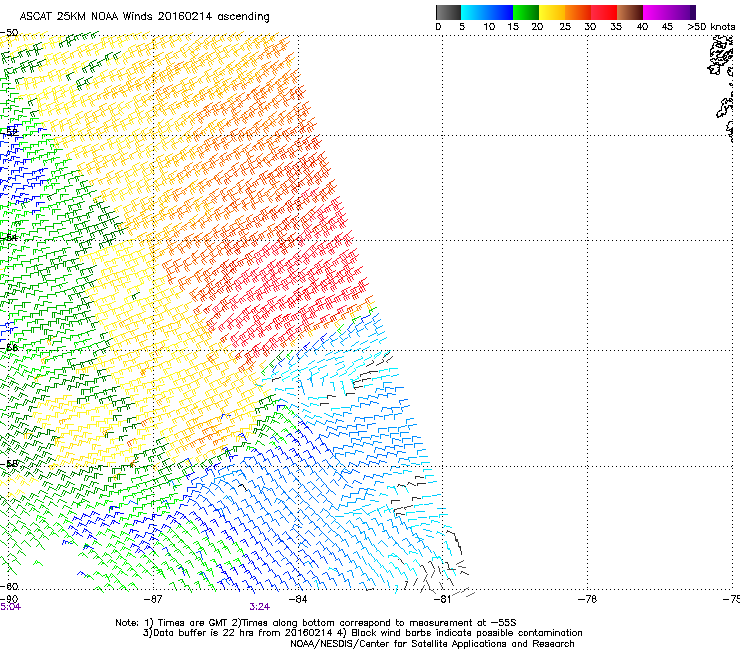Click the longitude label '-87'
This screenshot has width=740, height=650.
click(x=153, y=599)
